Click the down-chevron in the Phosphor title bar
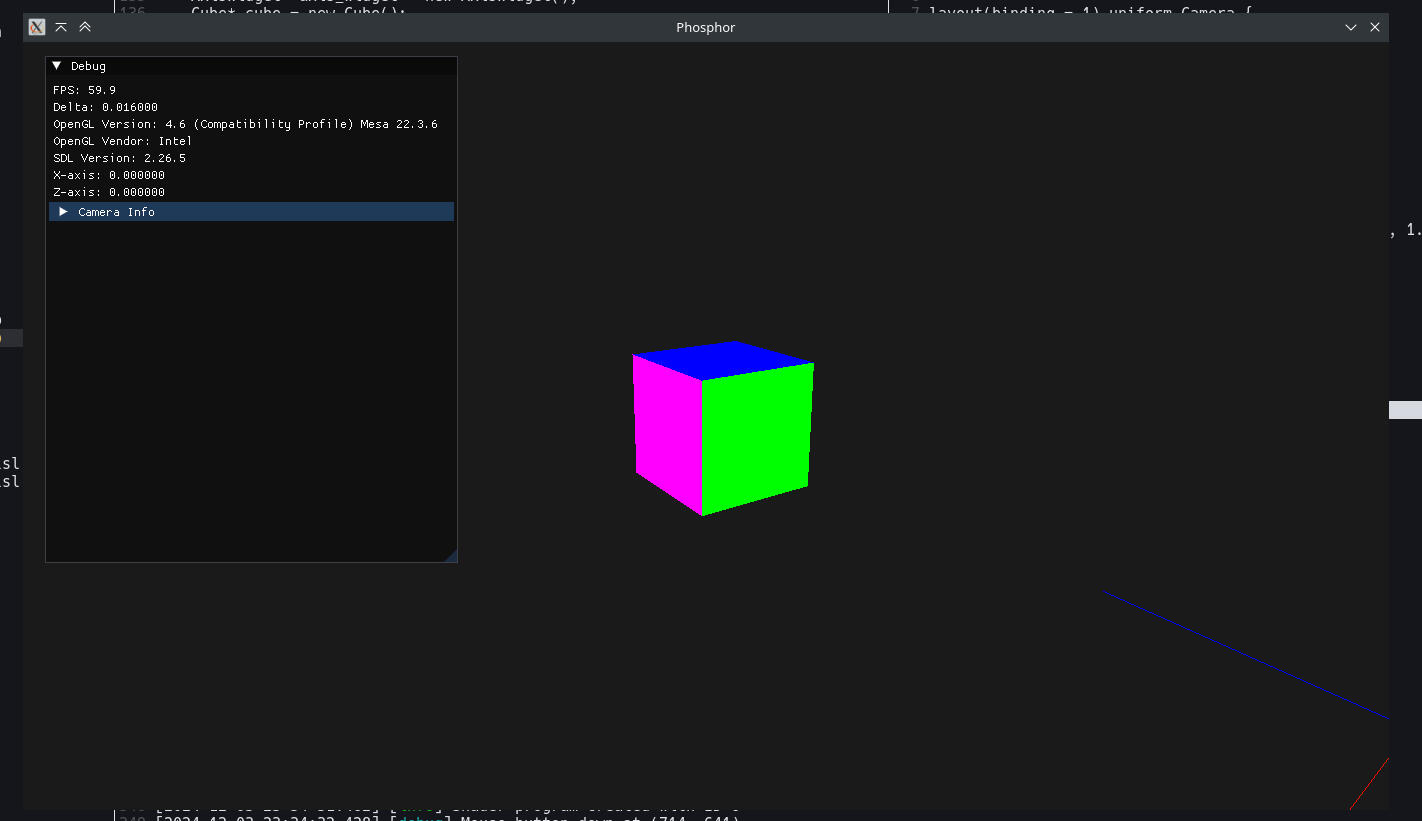The height and width of the screenshot is (821, 1422). (1351, 27)
